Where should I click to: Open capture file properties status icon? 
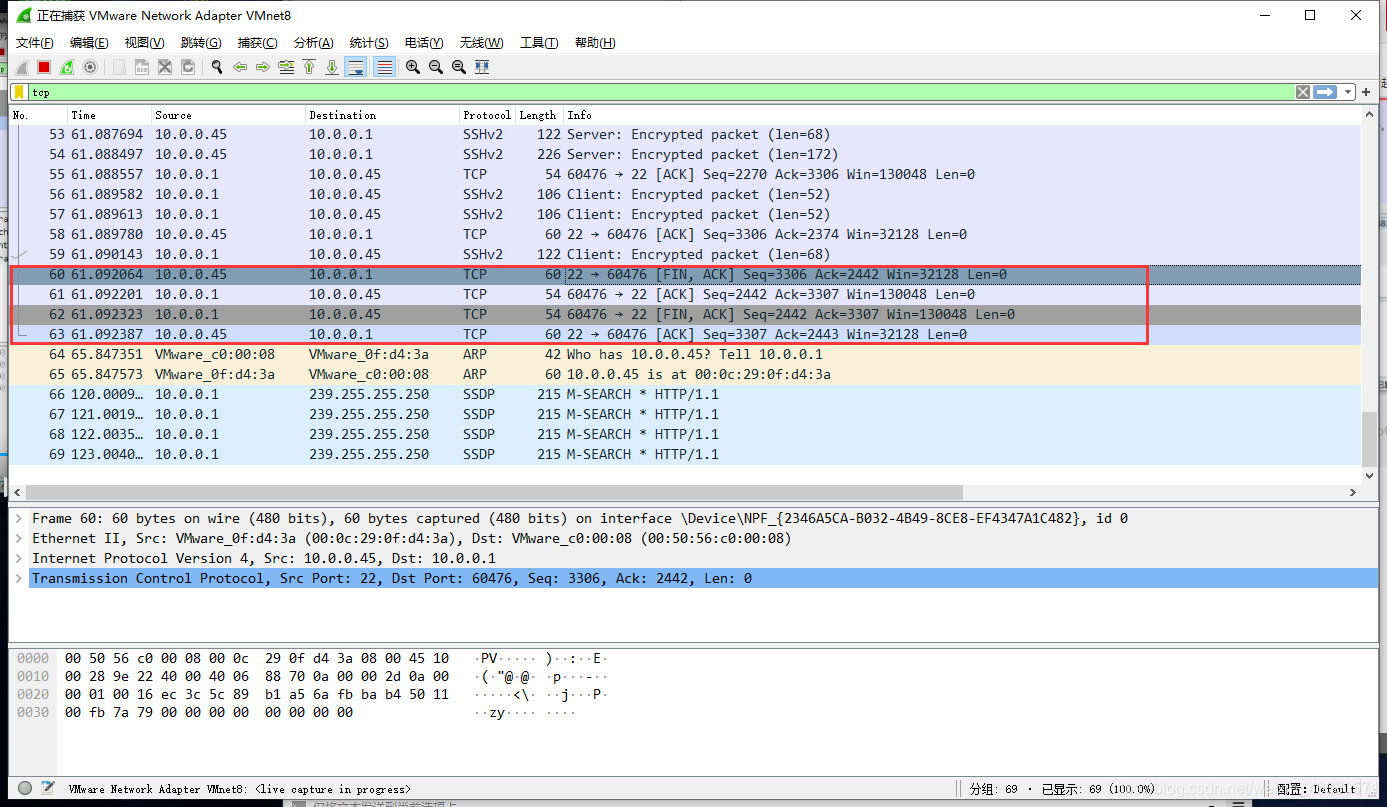pyautogui.click(x=47, y=788)
